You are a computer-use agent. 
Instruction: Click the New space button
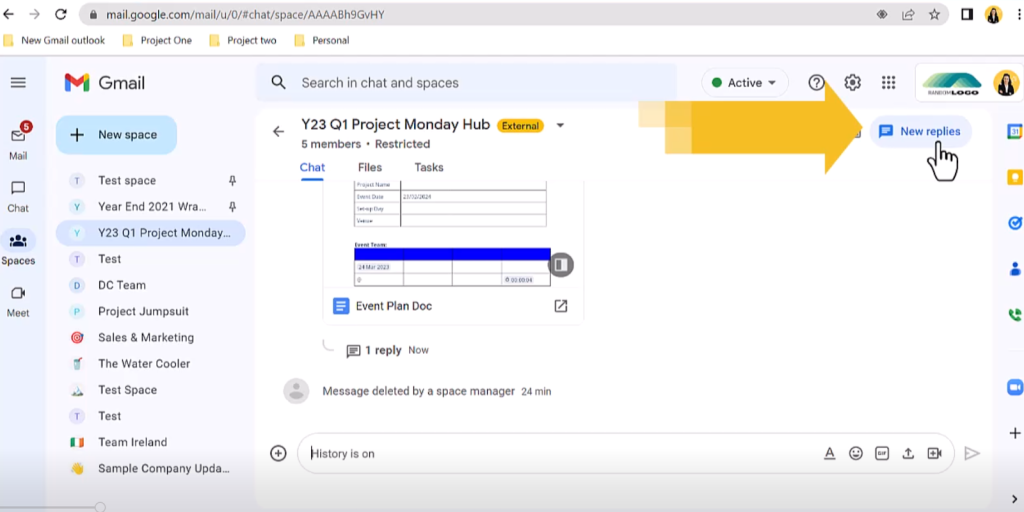point(116,135)
